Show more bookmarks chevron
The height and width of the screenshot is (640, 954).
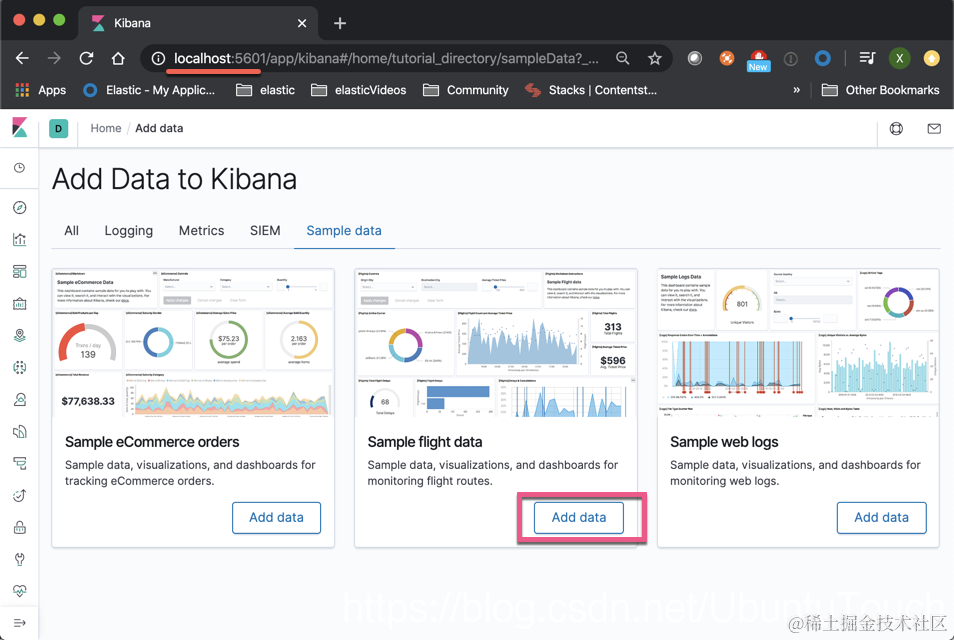[796, 90]
